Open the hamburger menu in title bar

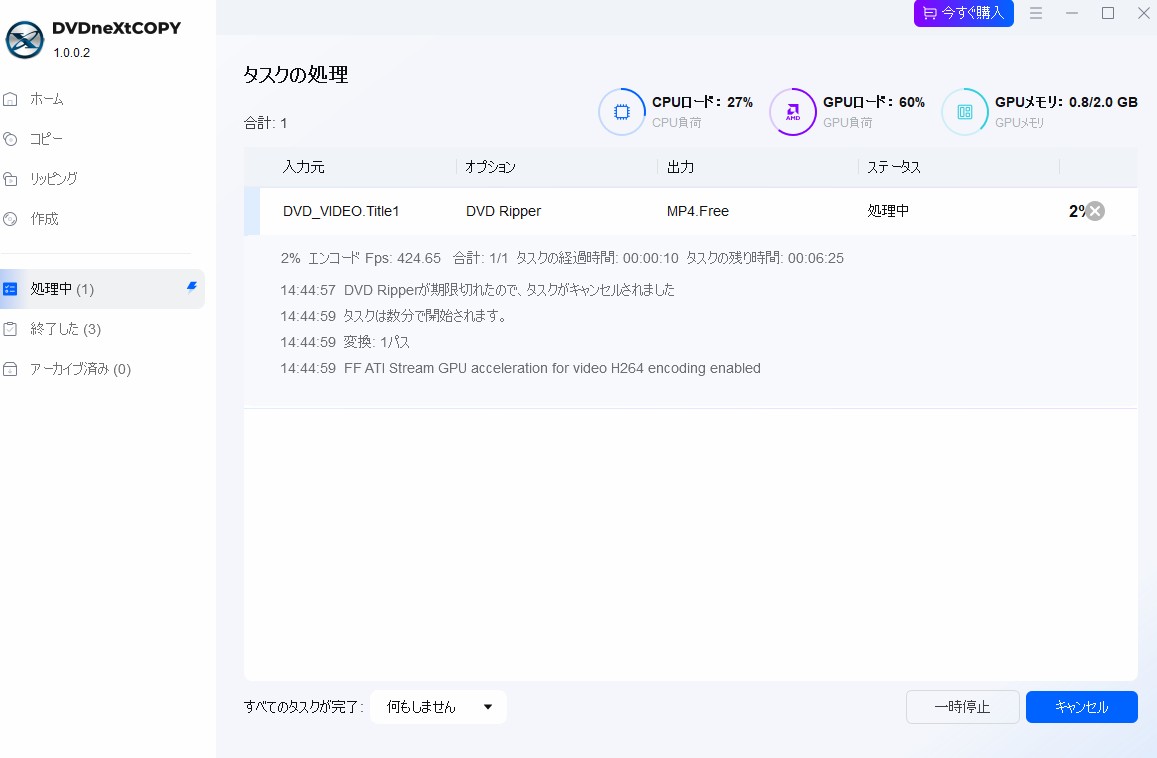(1036, 13)
